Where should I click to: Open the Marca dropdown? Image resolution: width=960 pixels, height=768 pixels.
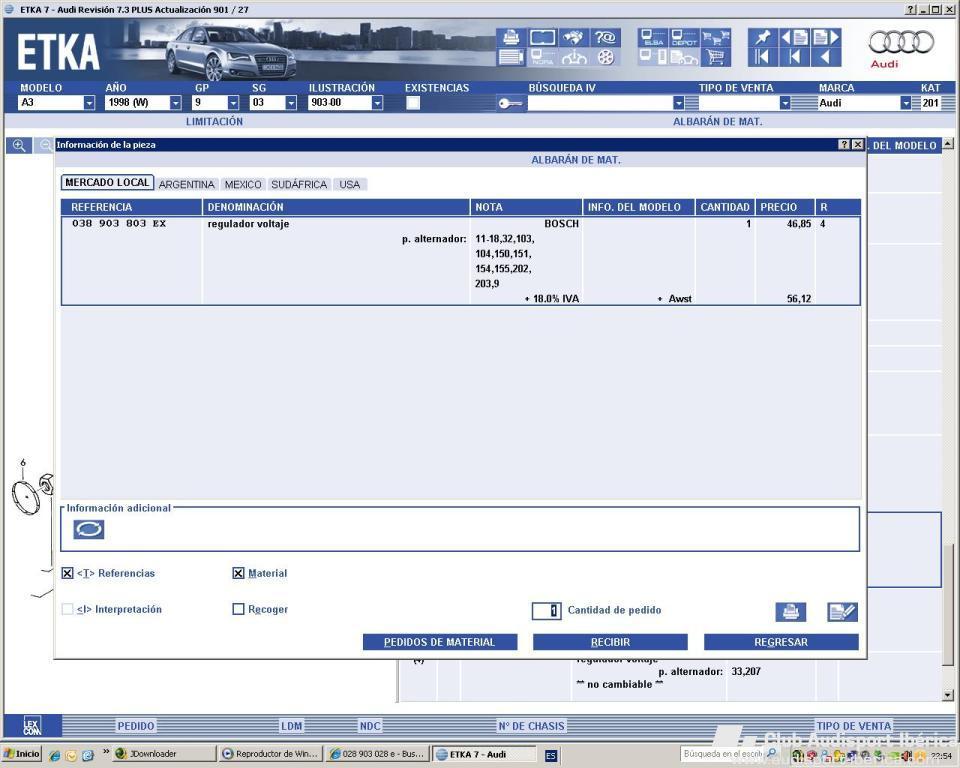pos(906,103)
